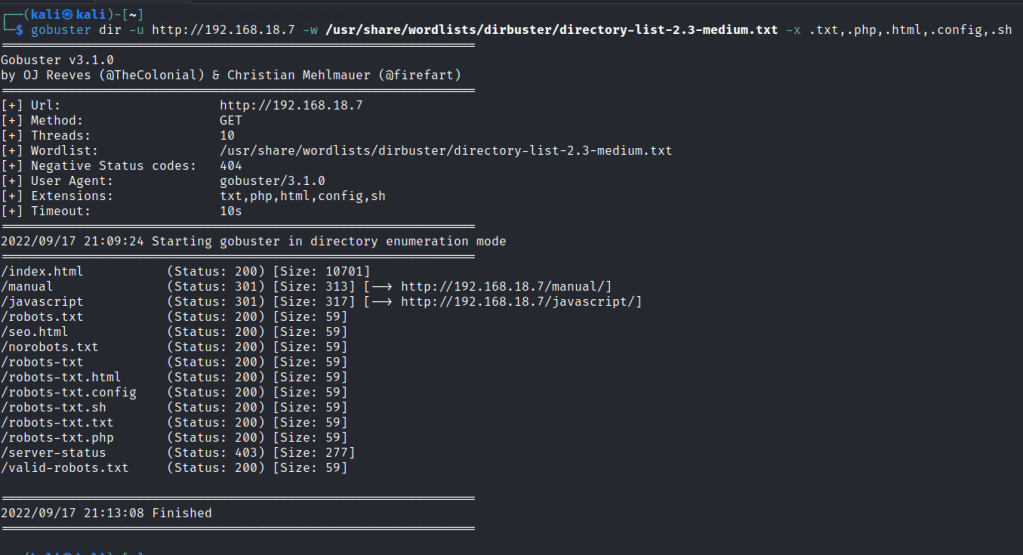This screenshot has height=555, width=1023.
Task: Click the Finished timestamp line
Action: pyautogui.click(x=107, y=513)
